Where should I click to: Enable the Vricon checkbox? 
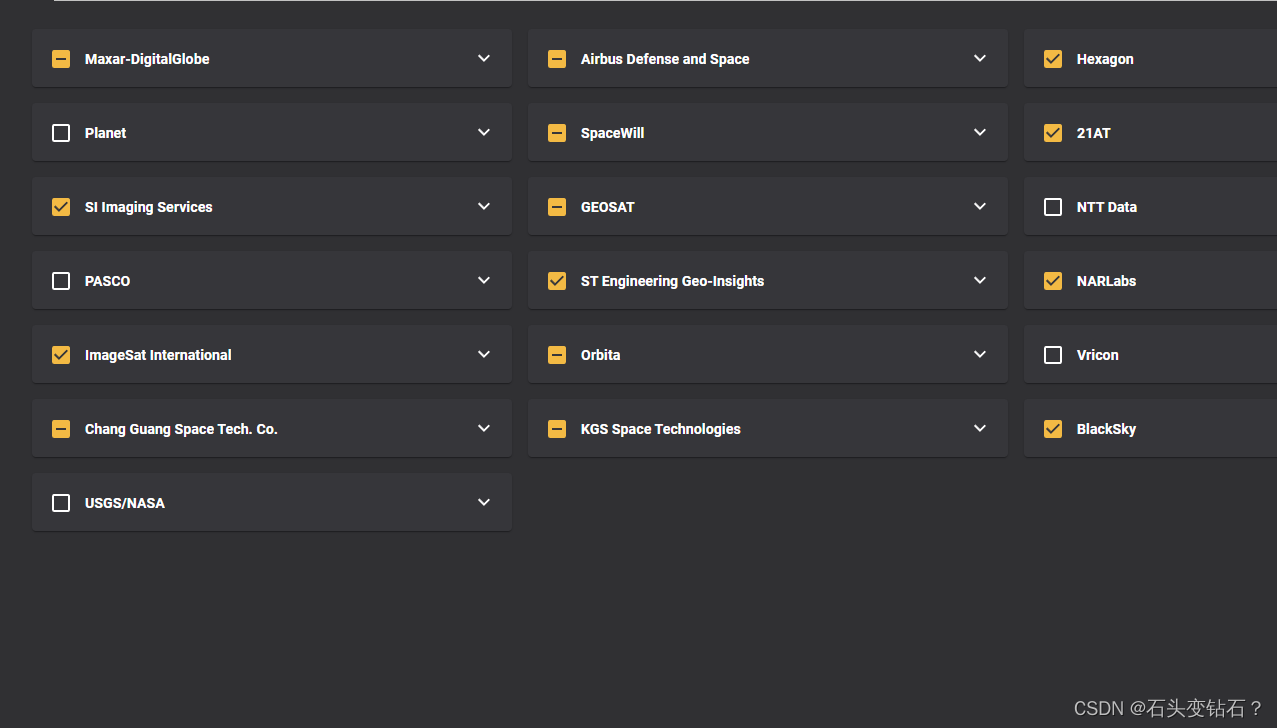pyautogui.click(x=1053, y=355)
